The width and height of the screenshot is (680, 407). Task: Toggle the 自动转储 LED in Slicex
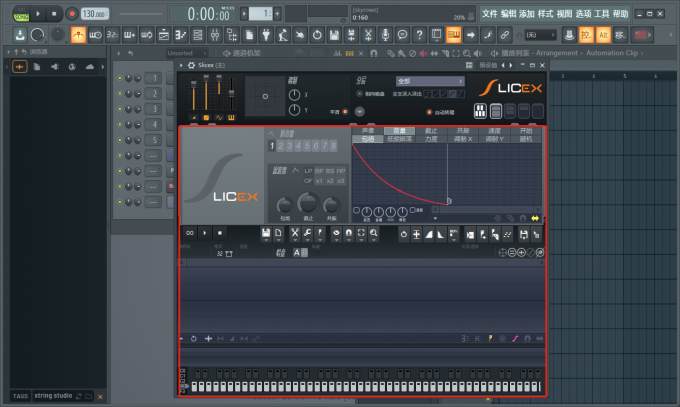[429, 112]
